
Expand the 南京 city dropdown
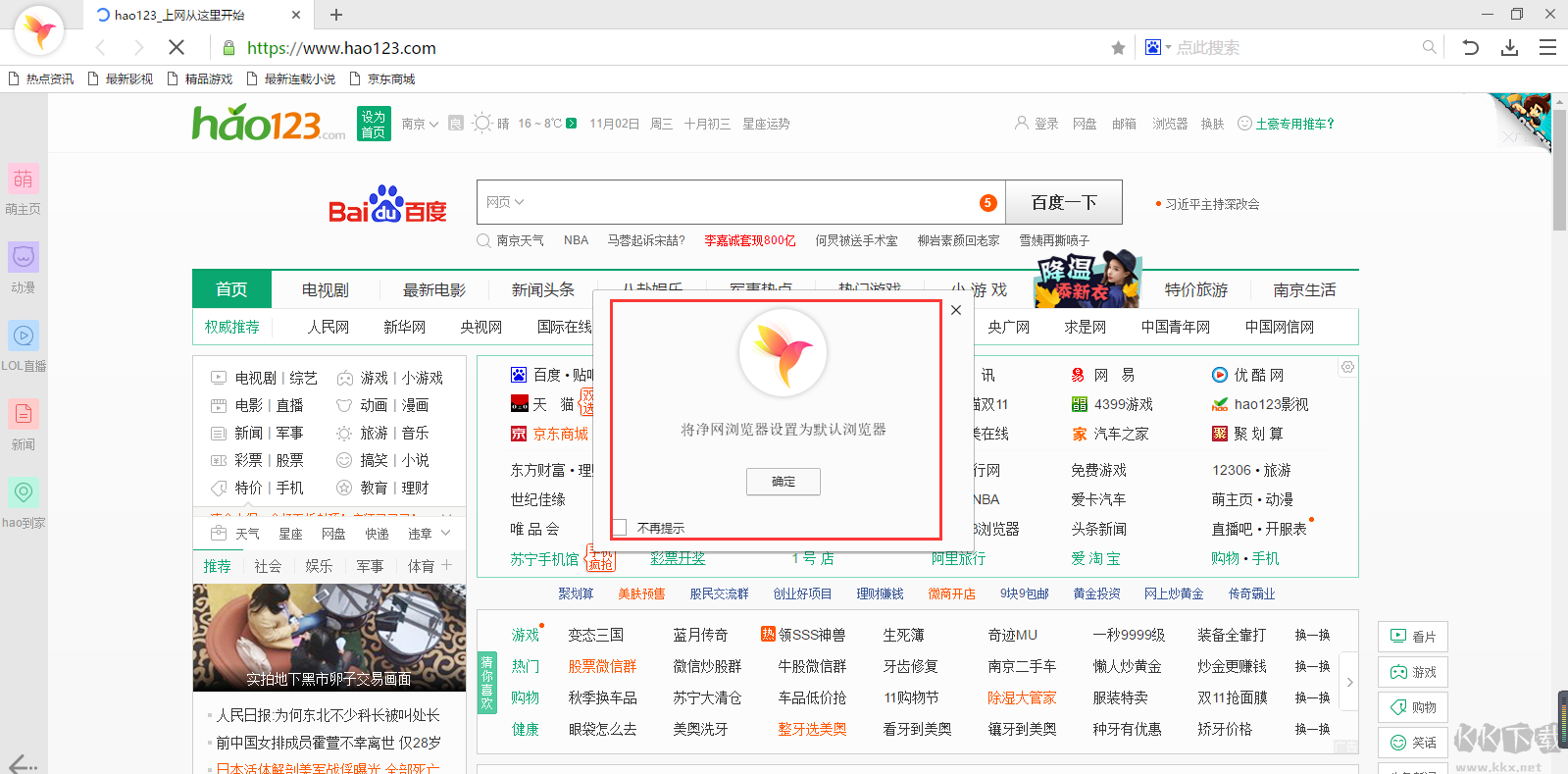pos(420,124)
